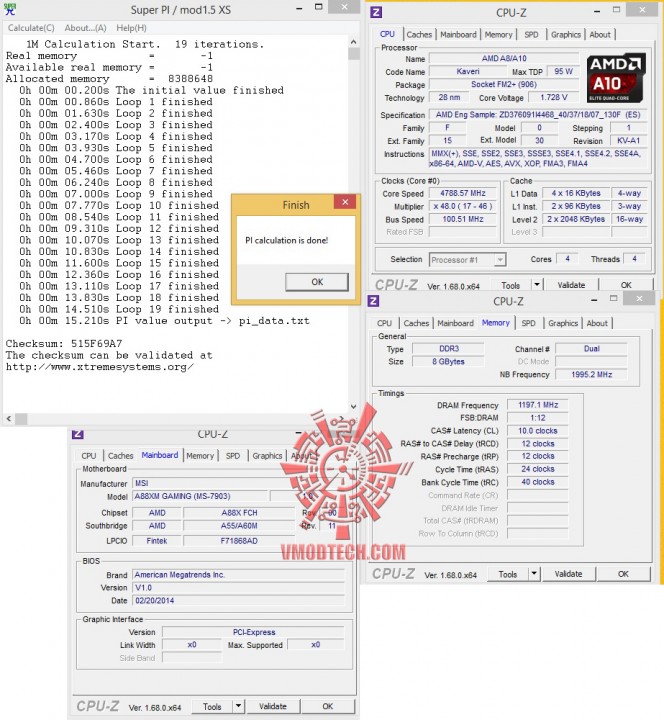Expand Tools dropdown arrow in top CPU-Z window

(537, 285)
